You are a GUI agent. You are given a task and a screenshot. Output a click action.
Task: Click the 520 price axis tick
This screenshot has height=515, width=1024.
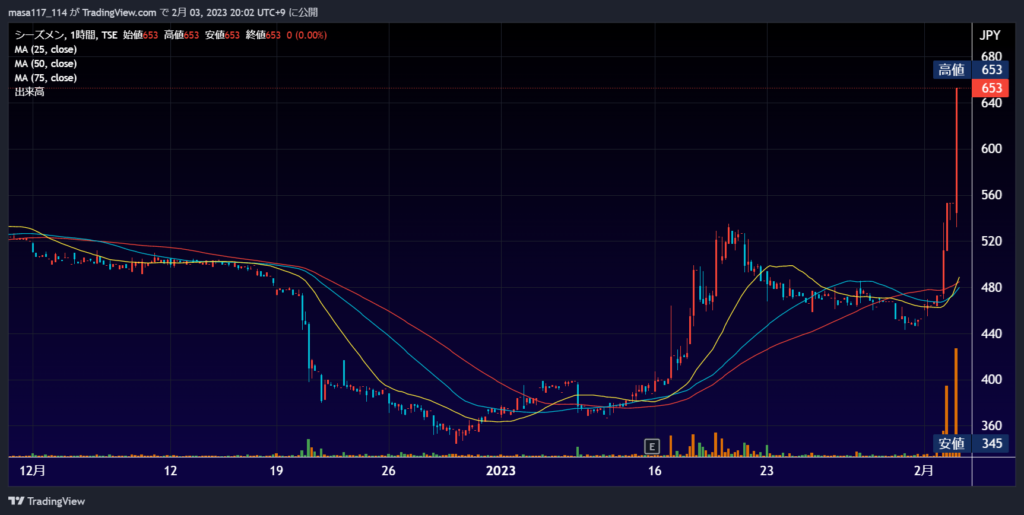pyautogui.click(x=991, y=242)
